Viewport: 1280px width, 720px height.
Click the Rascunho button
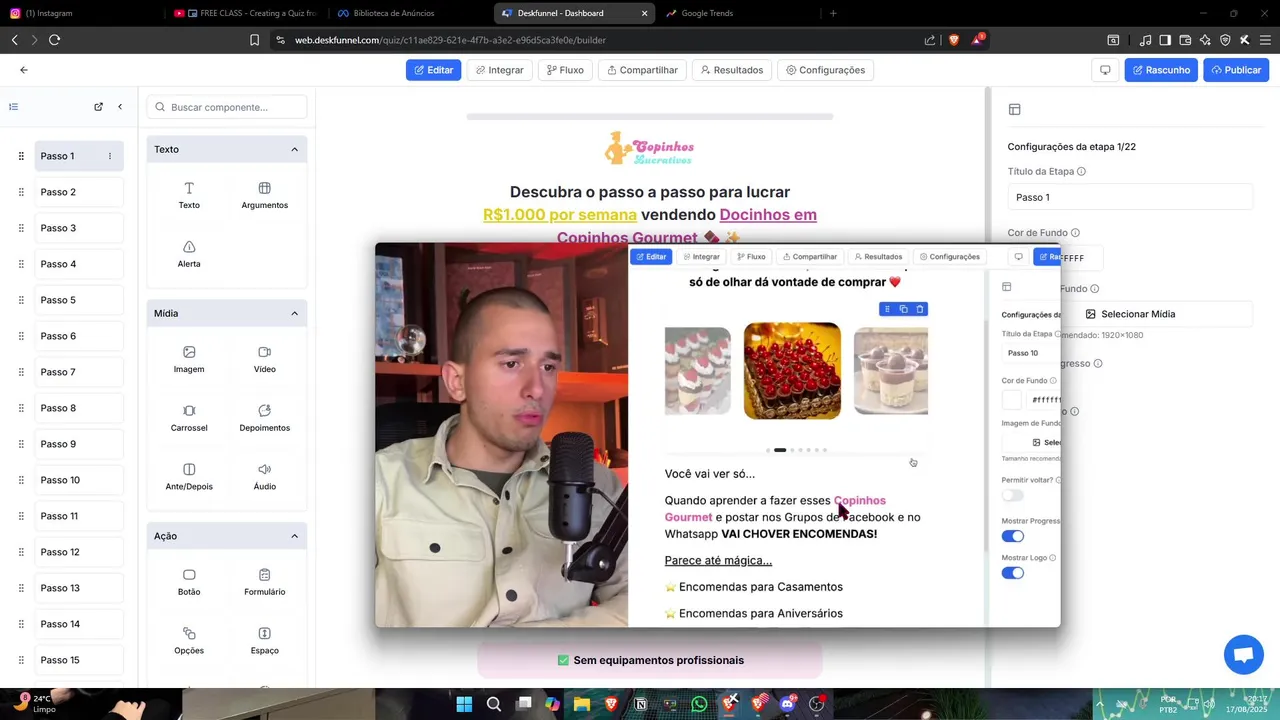pyautogui.click(x=1161, y=70)
